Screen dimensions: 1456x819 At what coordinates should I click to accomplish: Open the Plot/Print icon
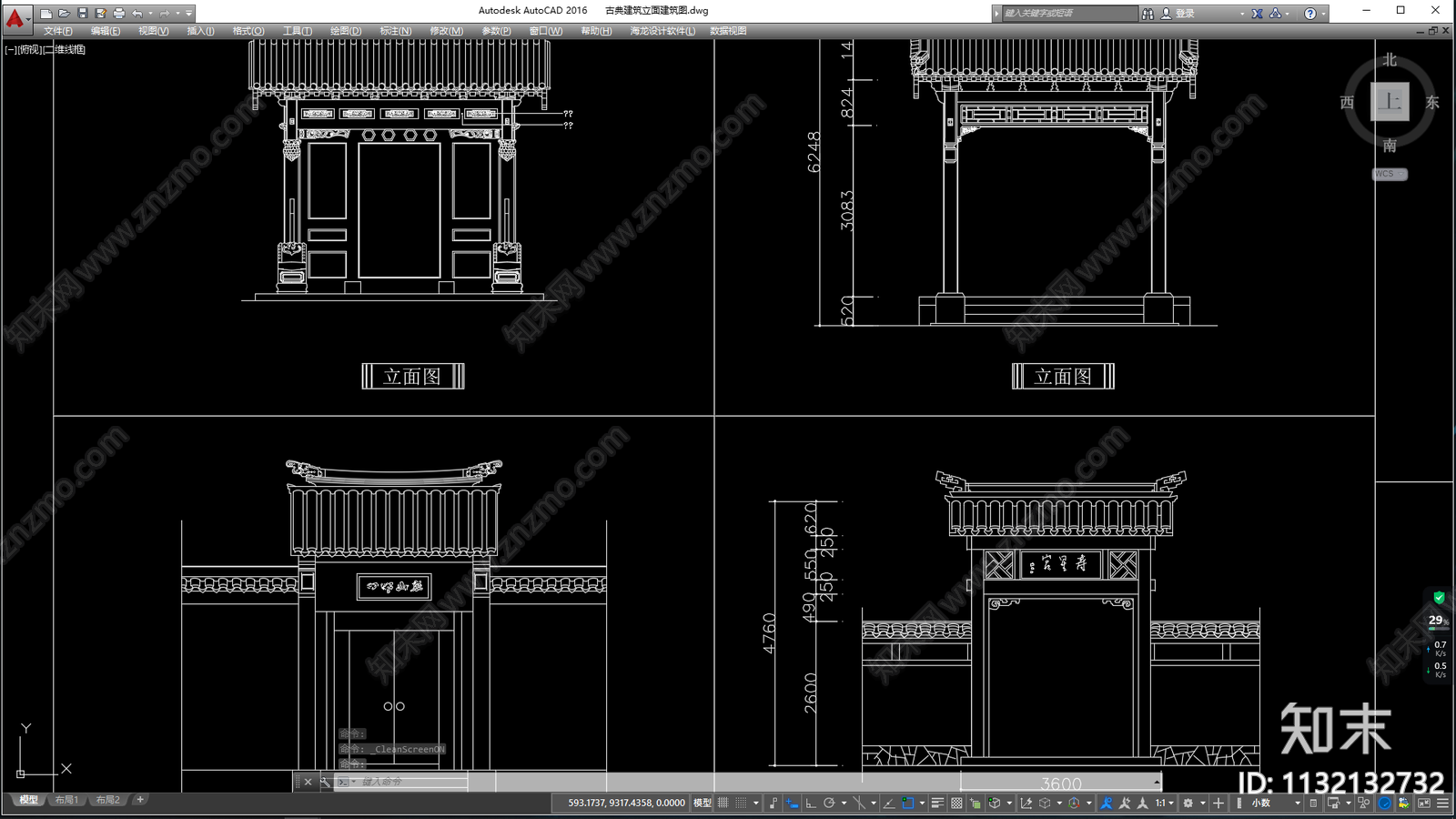pos(117,13)
